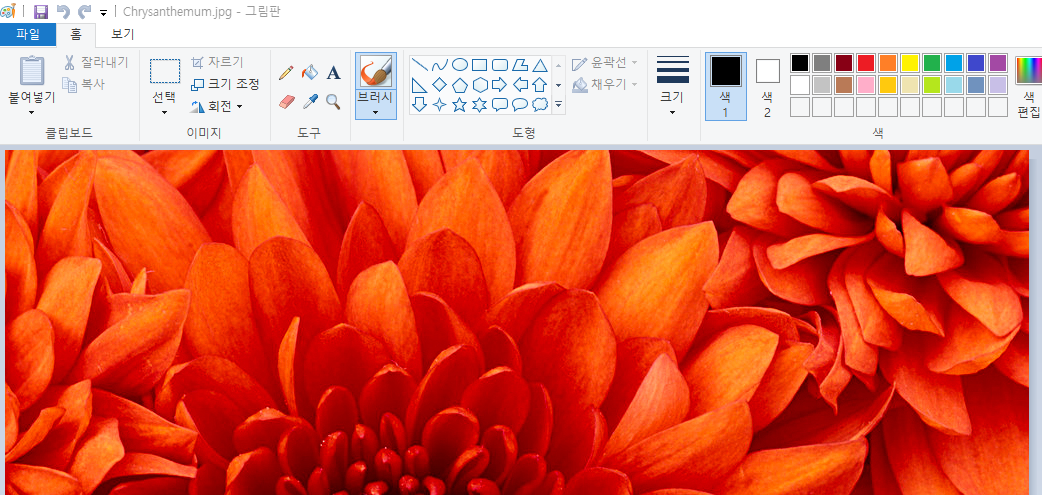Screen dimensions: 1042x495
Task: Click the Redo arrow icon
Action: tap(84, 11)
